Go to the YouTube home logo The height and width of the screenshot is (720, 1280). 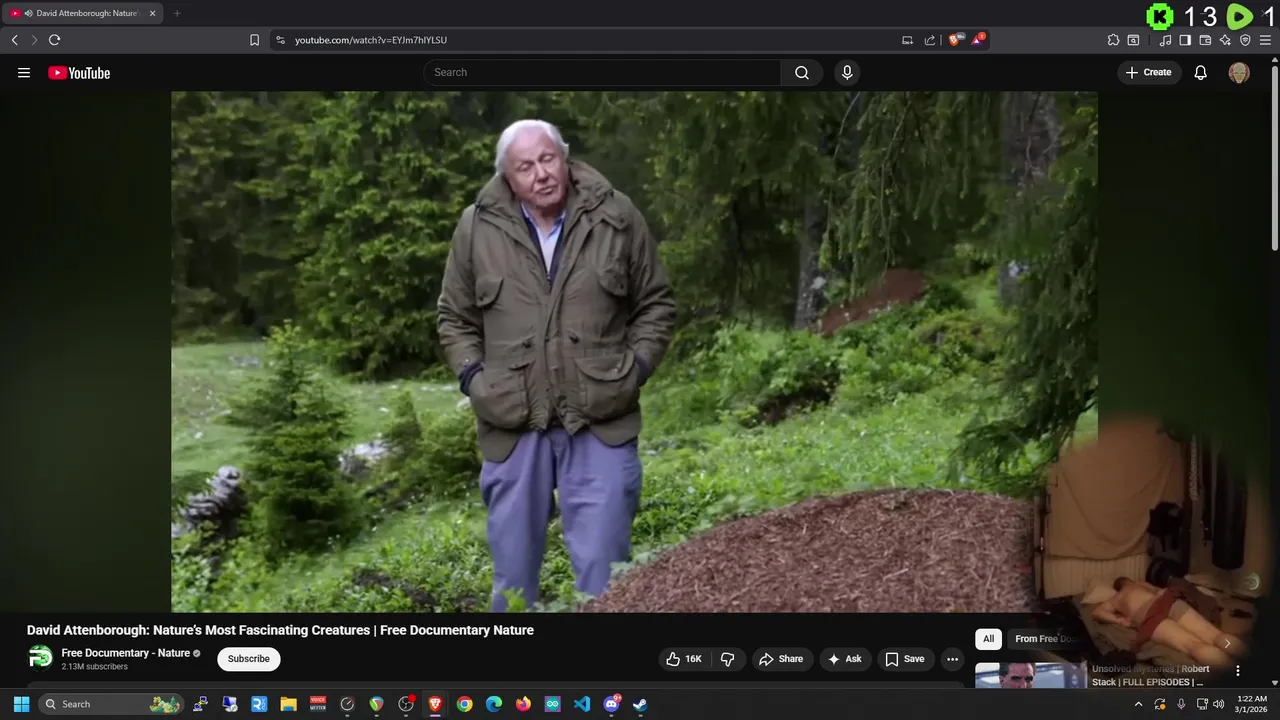[x=79, y=72]
